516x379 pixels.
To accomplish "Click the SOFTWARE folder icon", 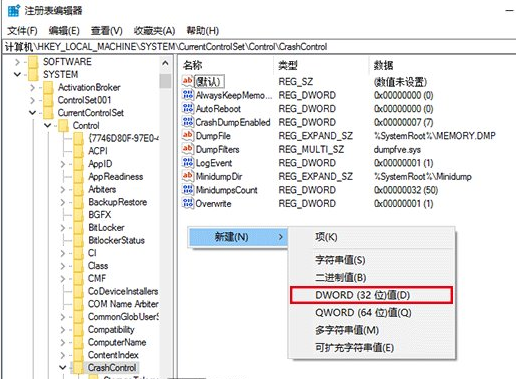I will pos(33,62).
